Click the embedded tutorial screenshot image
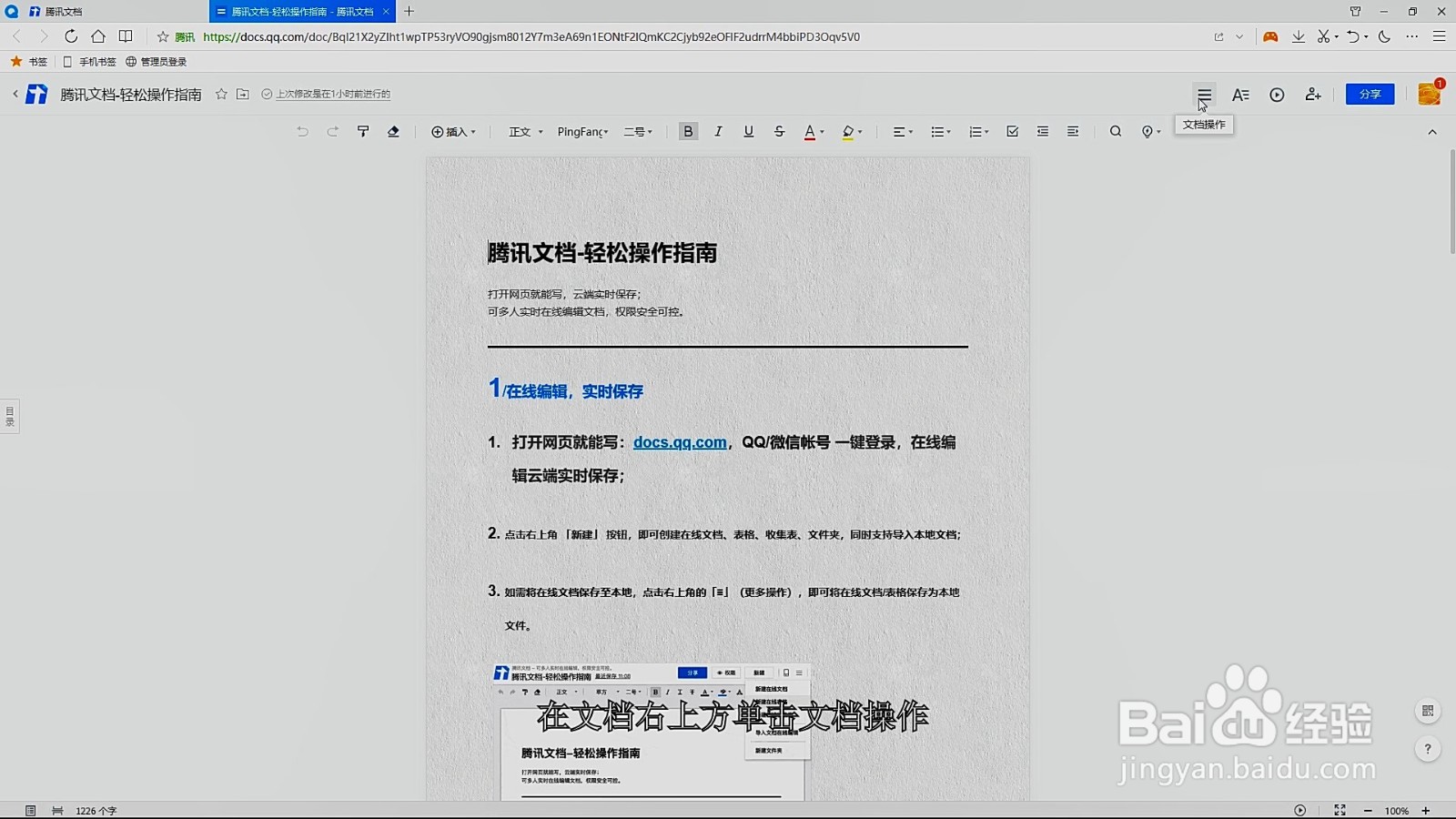The height and width of the screenshot is (819, 1456). tap(652, 732)
